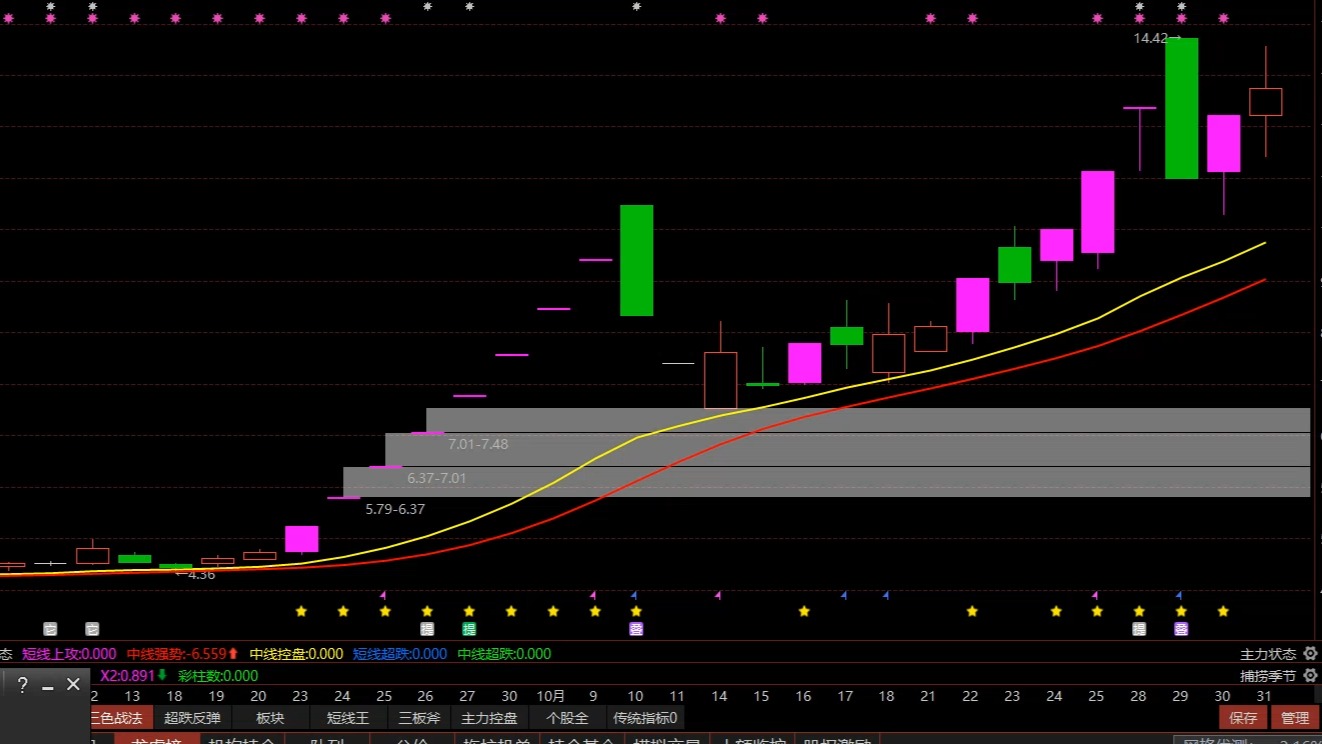Click the yellow star above October 24
This screenshot has width=1322, height=744.
pyautogui.click(x=1056, y=611)
